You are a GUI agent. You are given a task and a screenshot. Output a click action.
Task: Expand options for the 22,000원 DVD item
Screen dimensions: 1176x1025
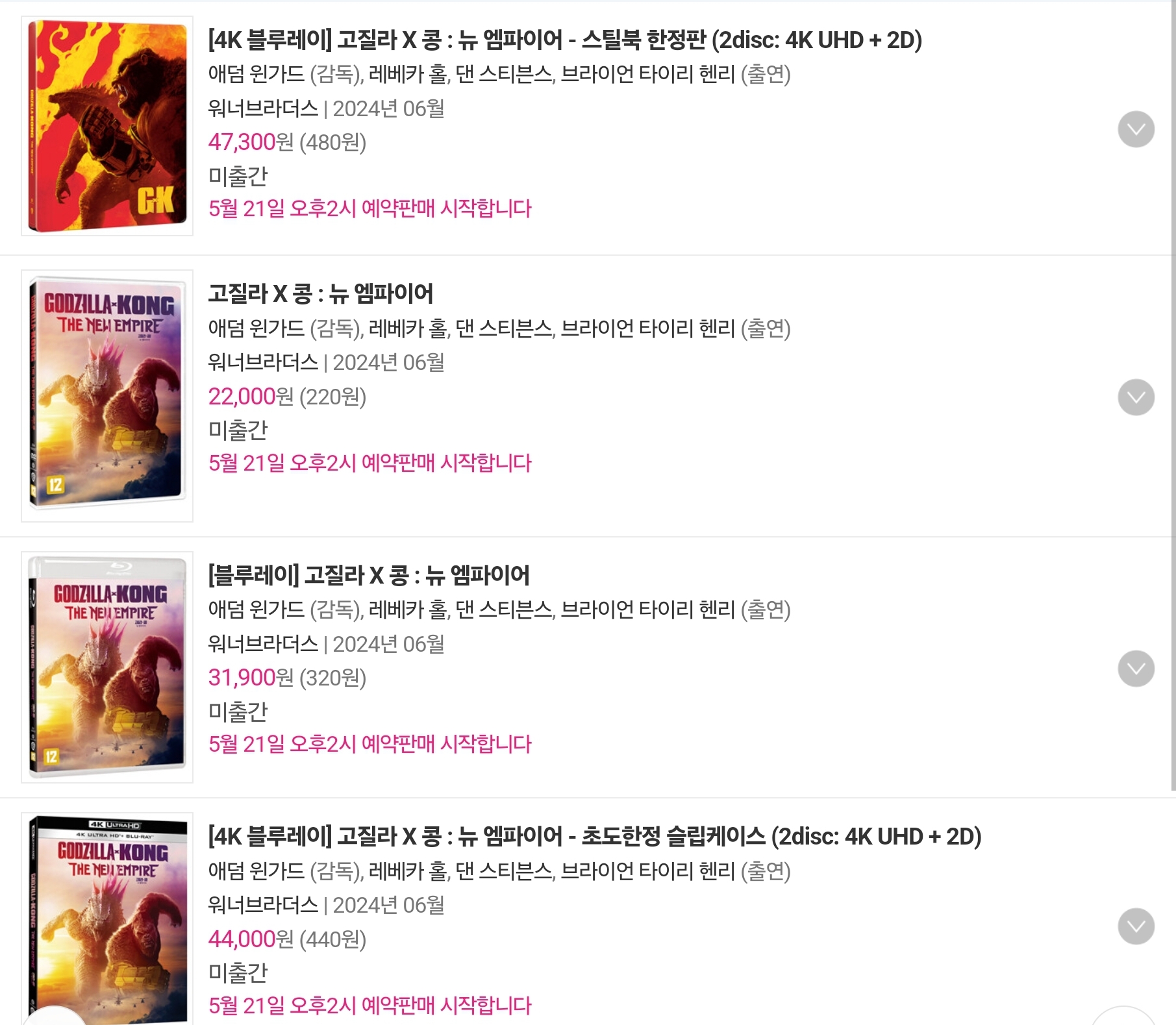click(1136, 397)
